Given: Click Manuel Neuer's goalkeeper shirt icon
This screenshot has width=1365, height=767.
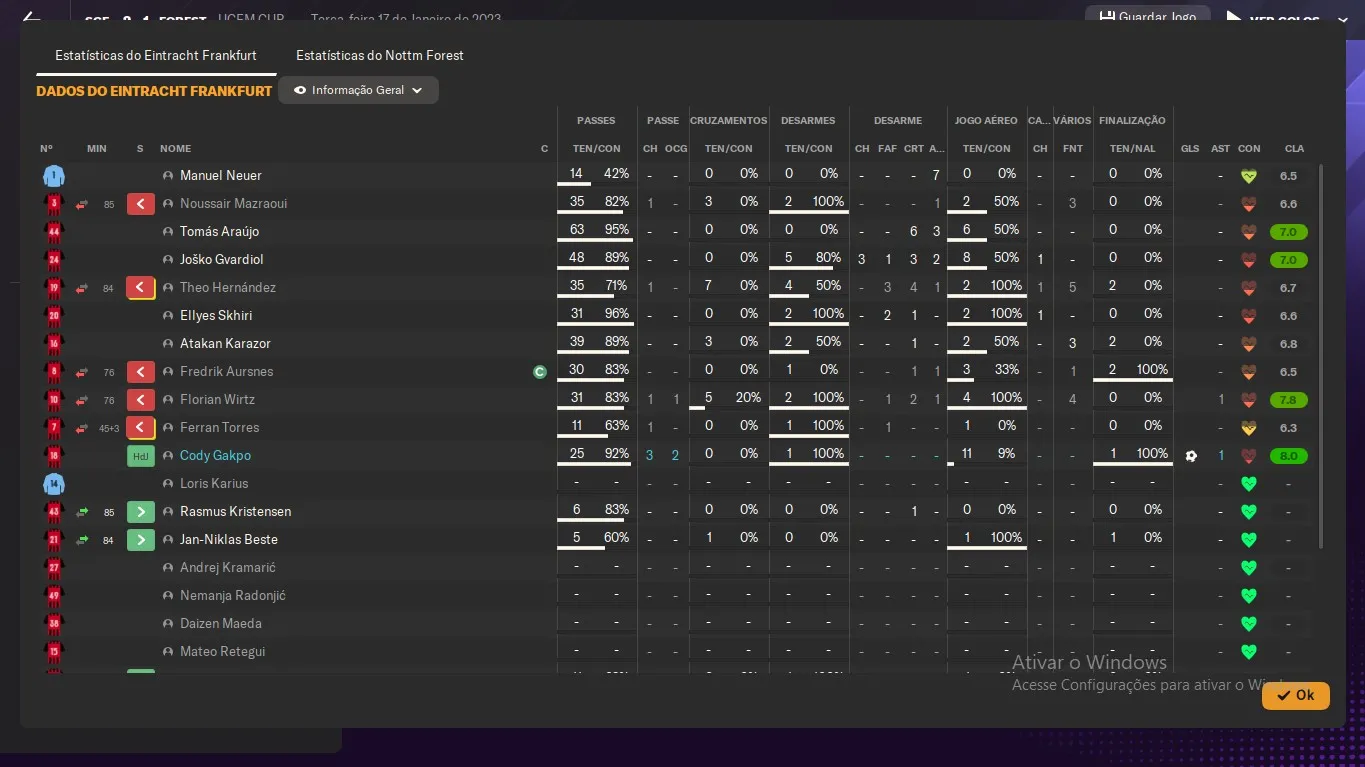Looking at the screenshot, I should (x=53, y=176).
